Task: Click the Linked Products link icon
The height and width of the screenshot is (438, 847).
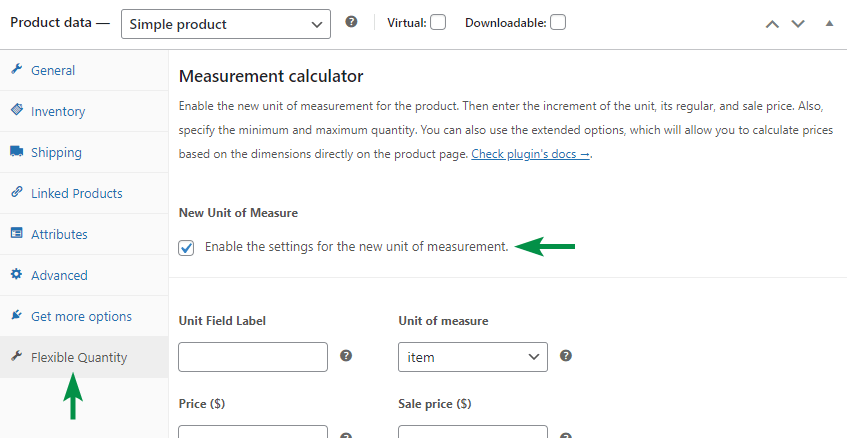Action: tap(17, 193)
